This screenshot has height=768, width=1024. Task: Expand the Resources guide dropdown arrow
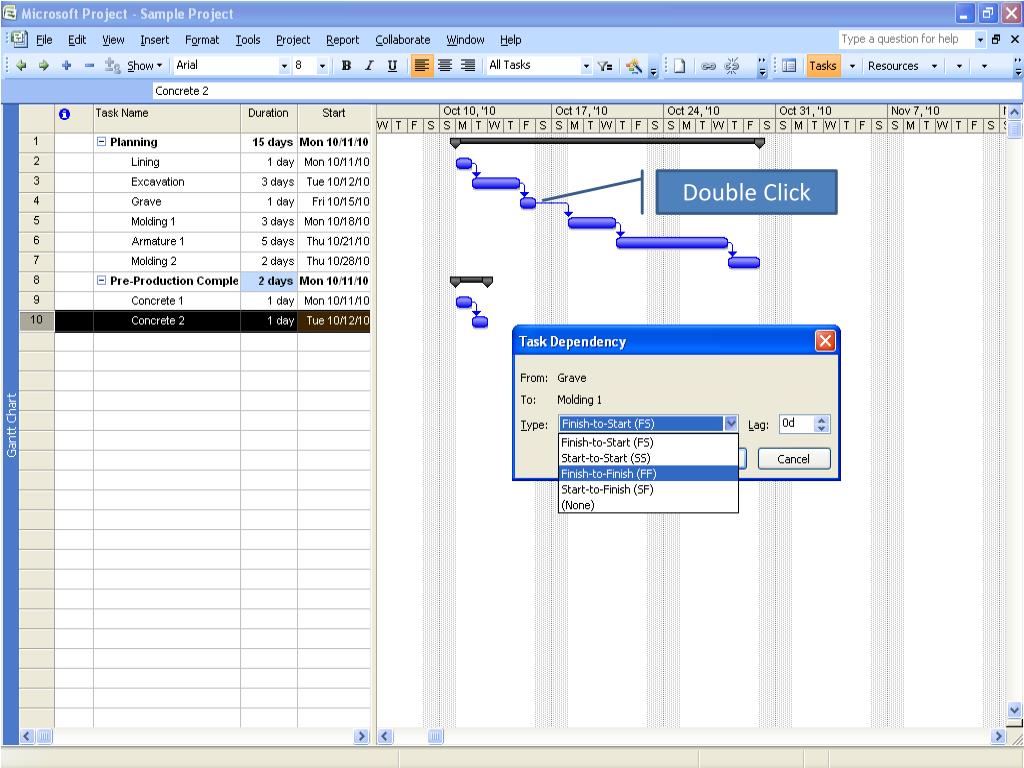[934, 65]
